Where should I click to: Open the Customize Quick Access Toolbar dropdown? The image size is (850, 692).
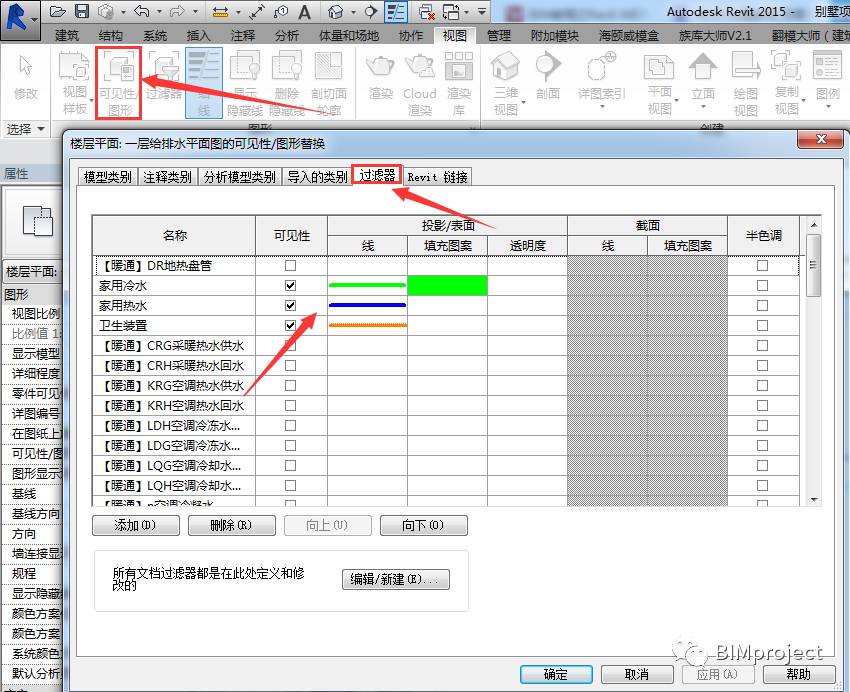[482, 12]
